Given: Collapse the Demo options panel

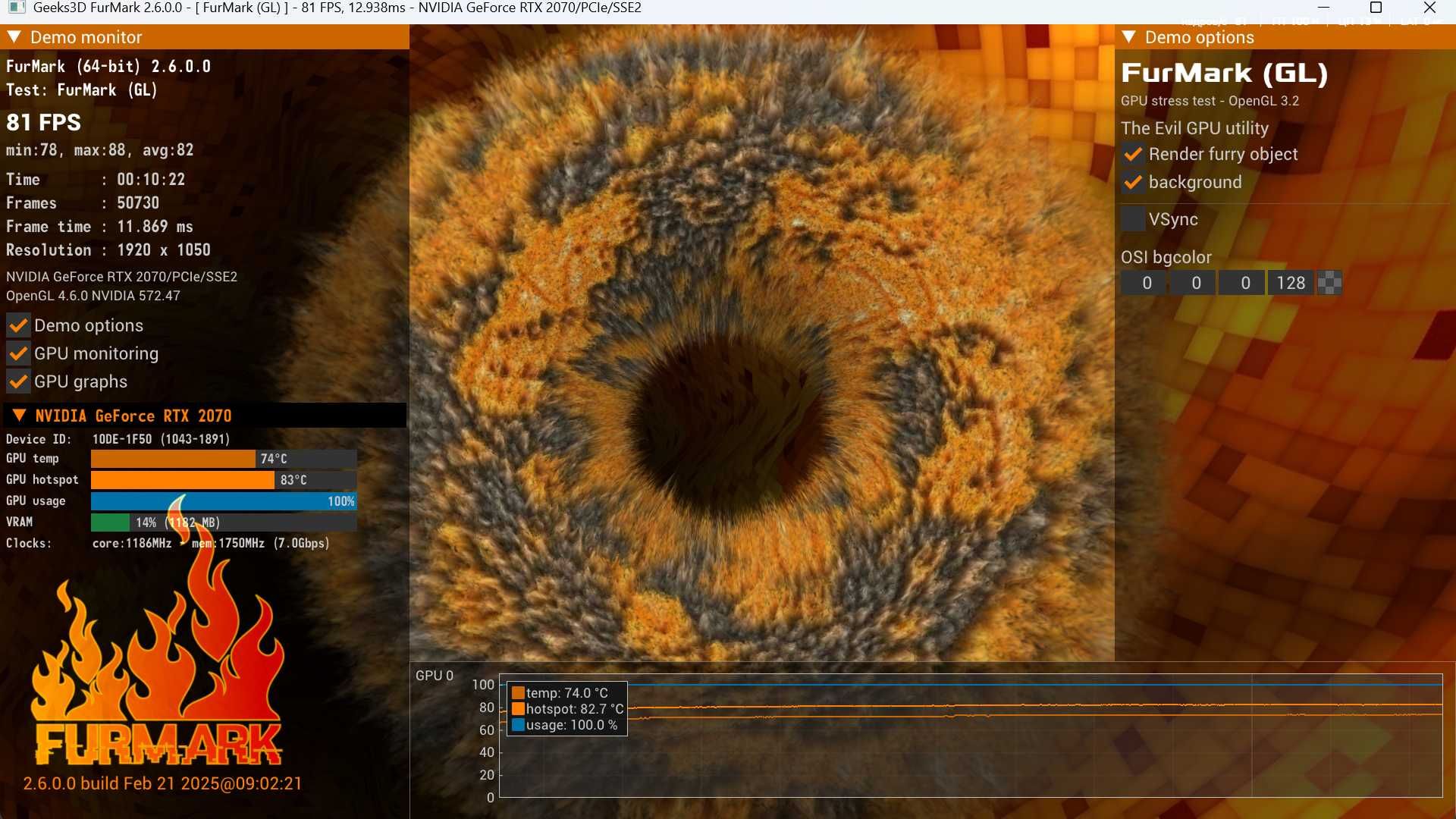Looking at the screenshot, I should (x=1128, y=37).
